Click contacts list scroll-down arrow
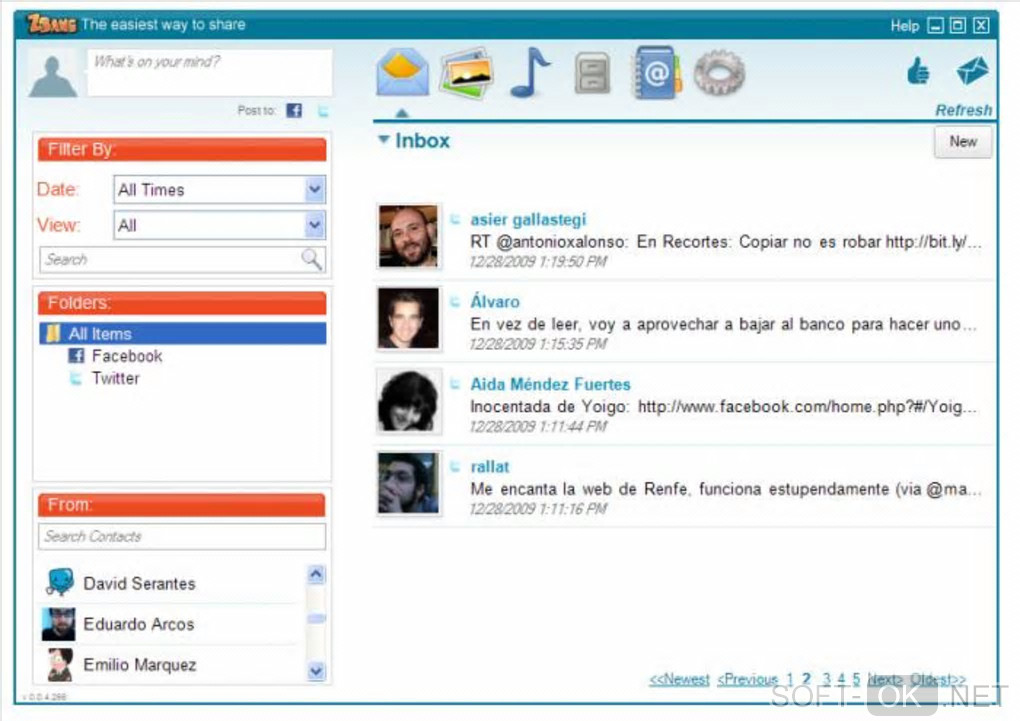1020x721 pixels. click(x=315, y=670)
